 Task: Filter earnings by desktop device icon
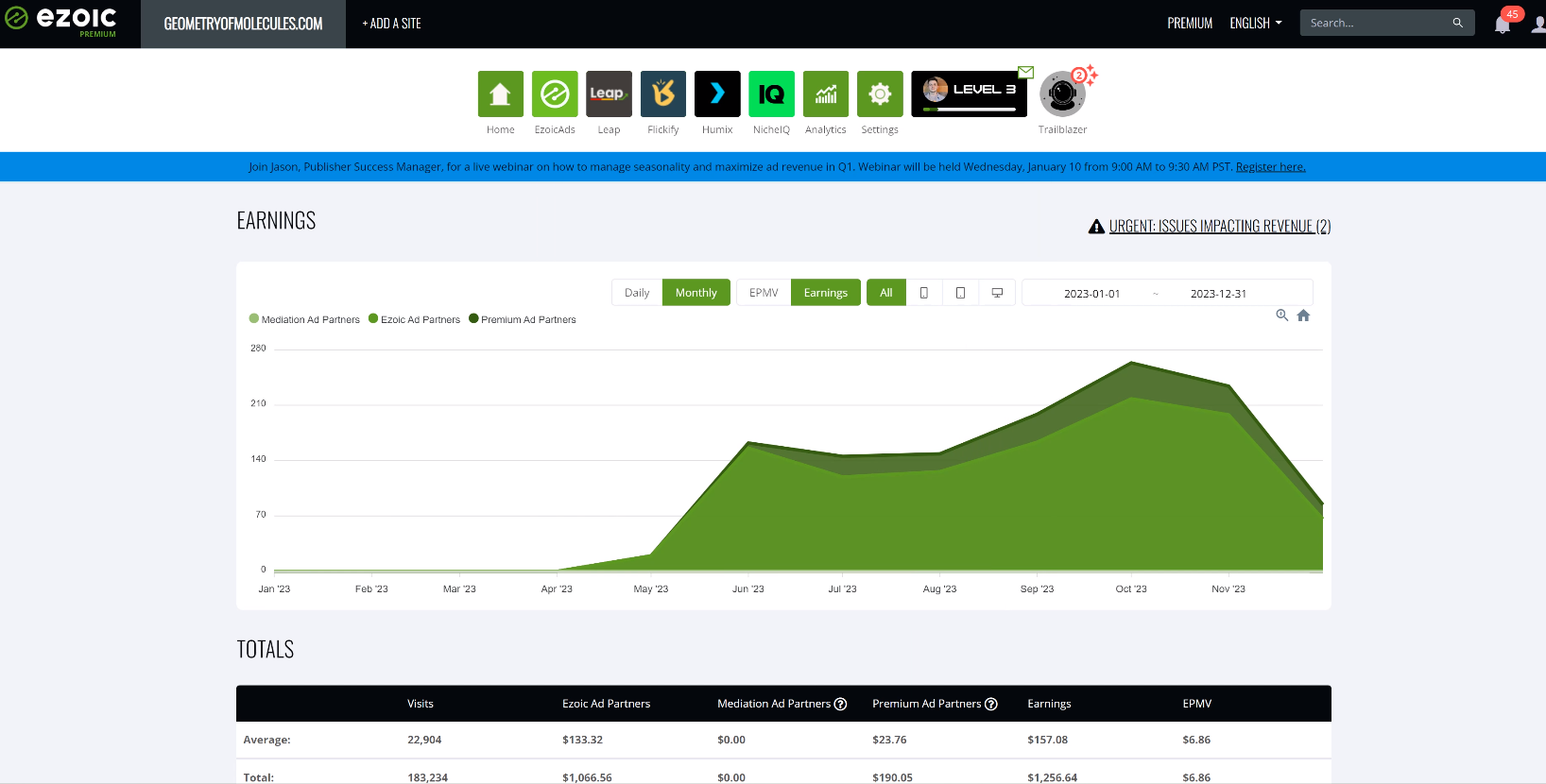click(997, 293)
